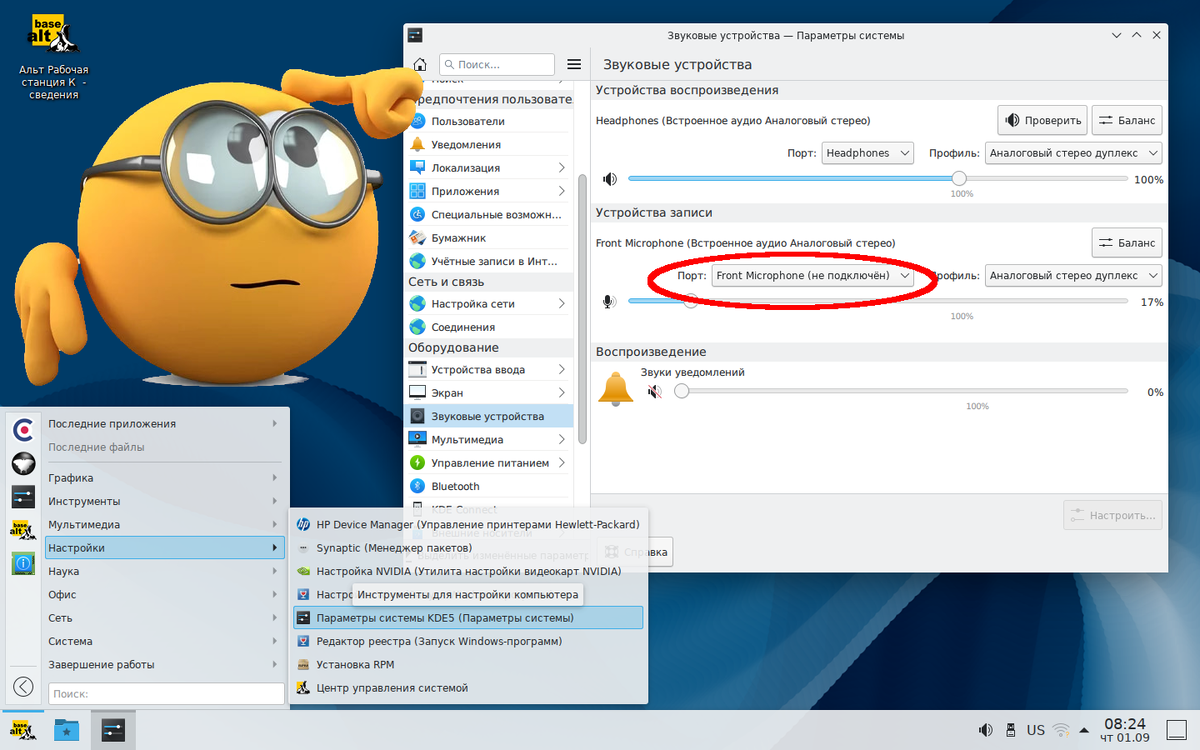This screenshot has height=750, width=1200.
Task: Open the playback Порт Headphones dropdown
Action: pyautogui.click(x=868, y=153)
